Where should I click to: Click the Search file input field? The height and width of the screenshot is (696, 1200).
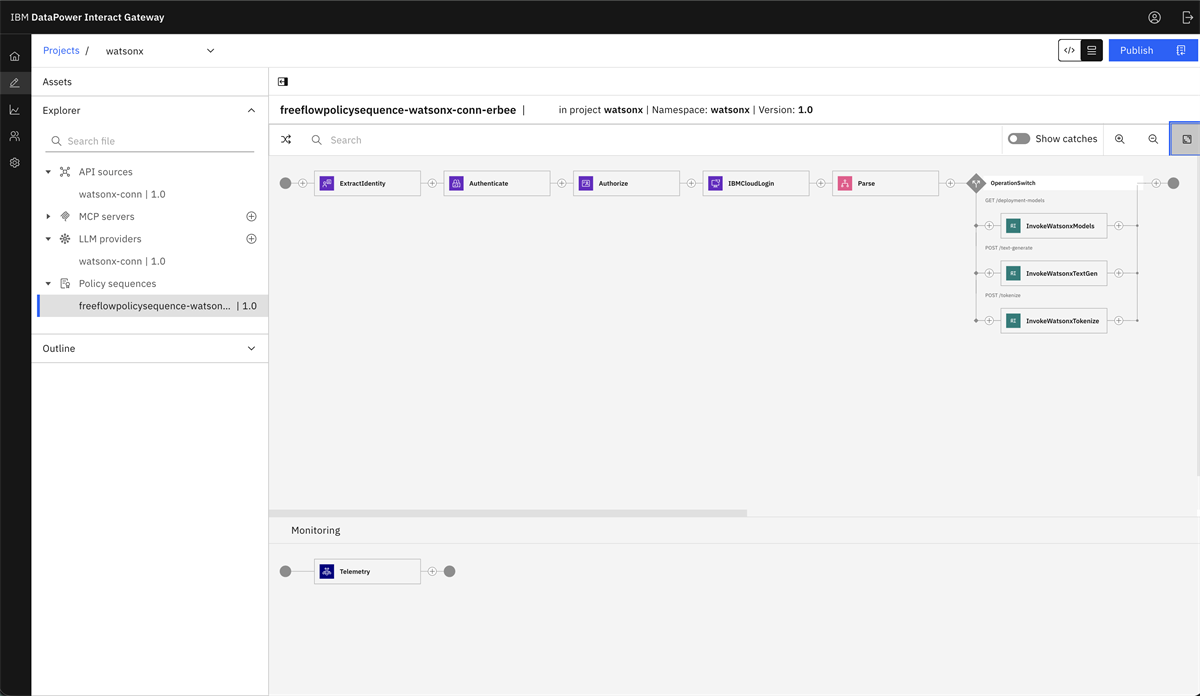click(x=150, y=141)
